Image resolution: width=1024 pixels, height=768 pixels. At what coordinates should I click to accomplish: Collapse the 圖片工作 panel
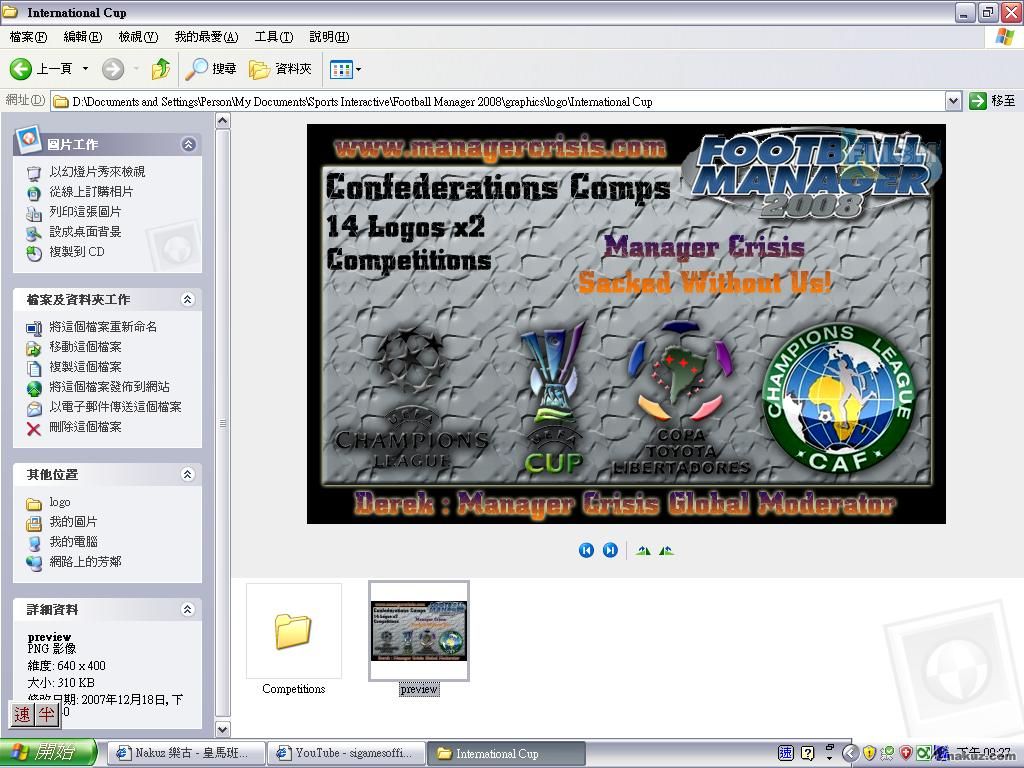point(188,144)
